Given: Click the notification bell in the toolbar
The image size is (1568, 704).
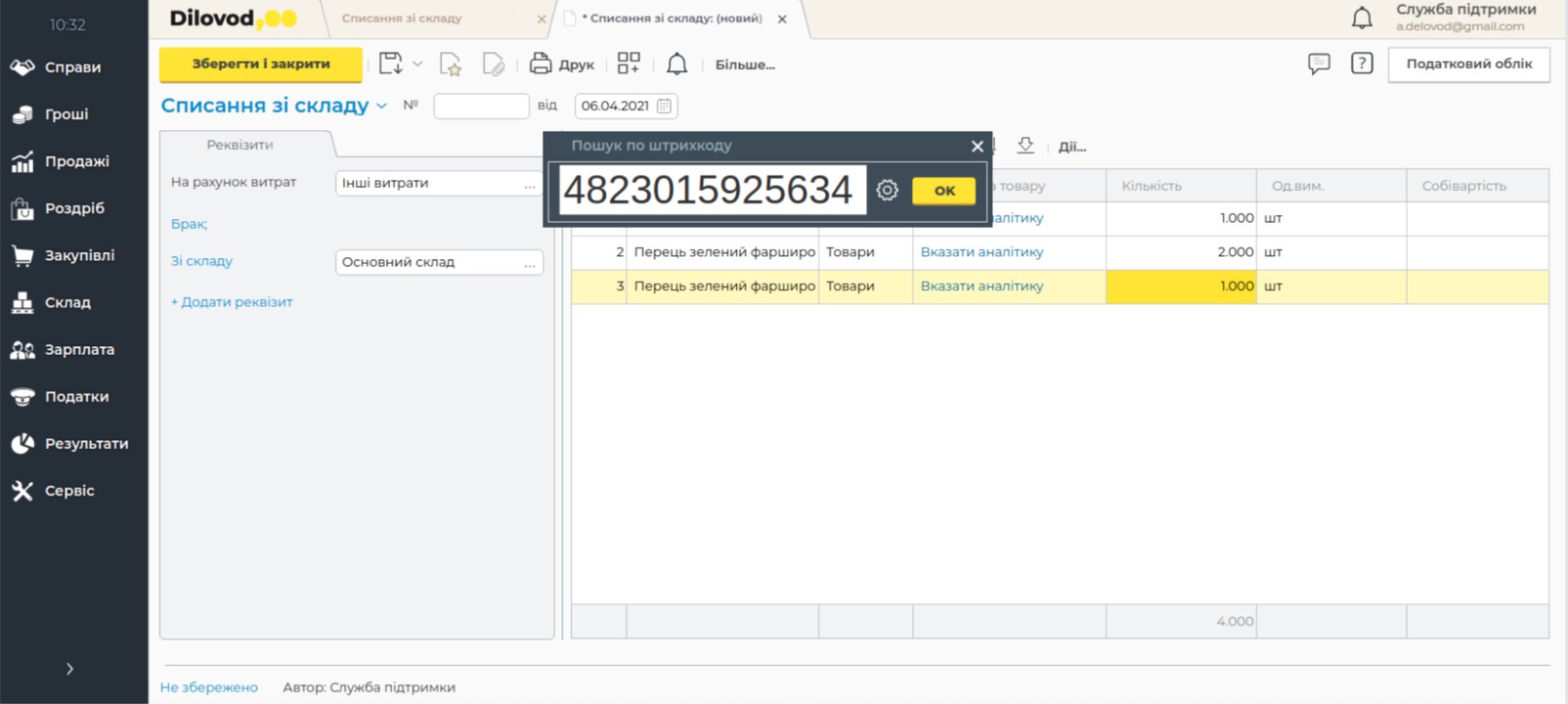Looking at the screenshot, I should tap(676, 64).
